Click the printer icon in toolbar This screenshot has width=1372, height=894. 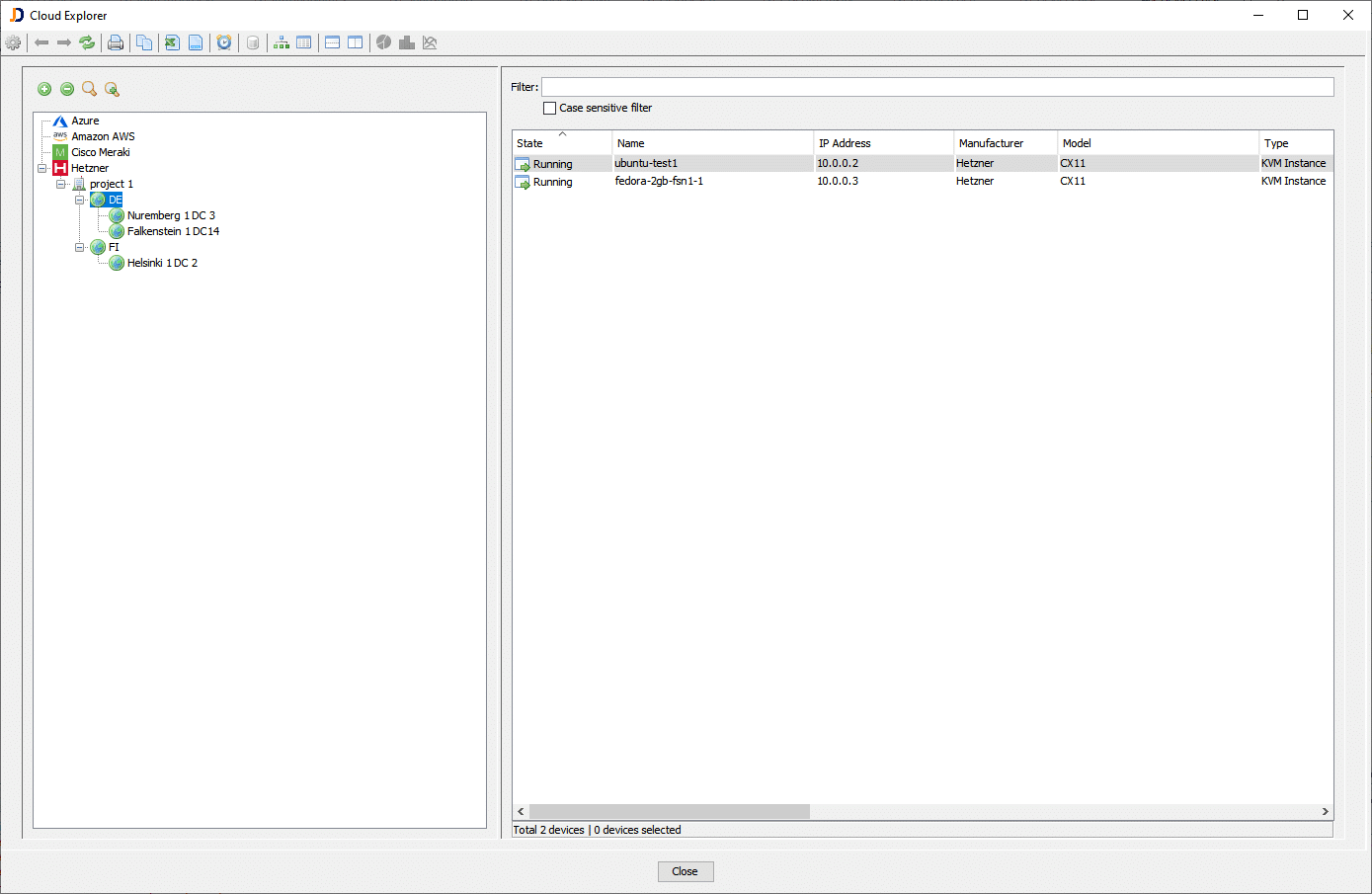(x=116, y=42)
